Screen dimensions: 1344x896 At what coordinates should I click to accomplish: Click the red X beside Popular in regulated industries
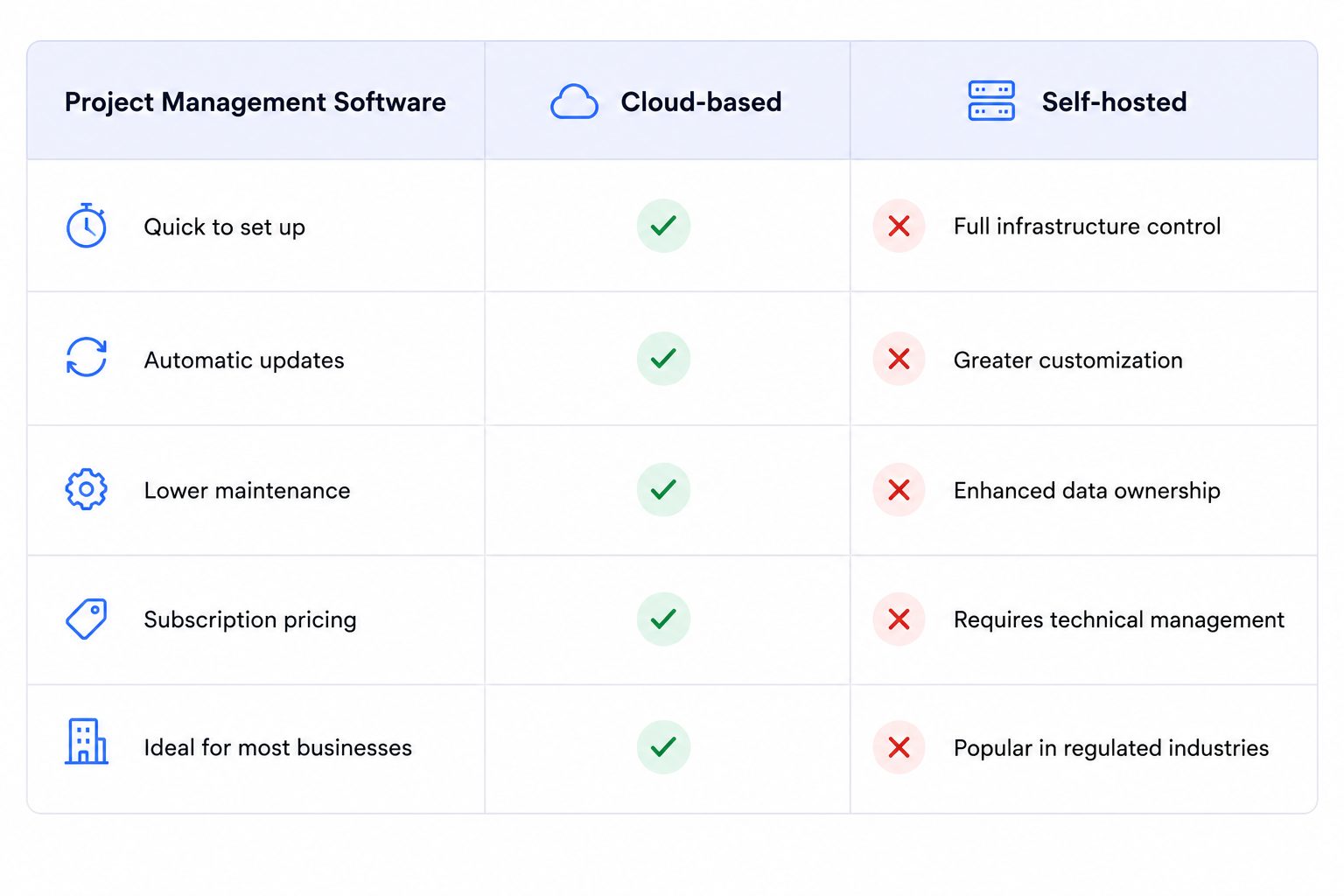899,747
